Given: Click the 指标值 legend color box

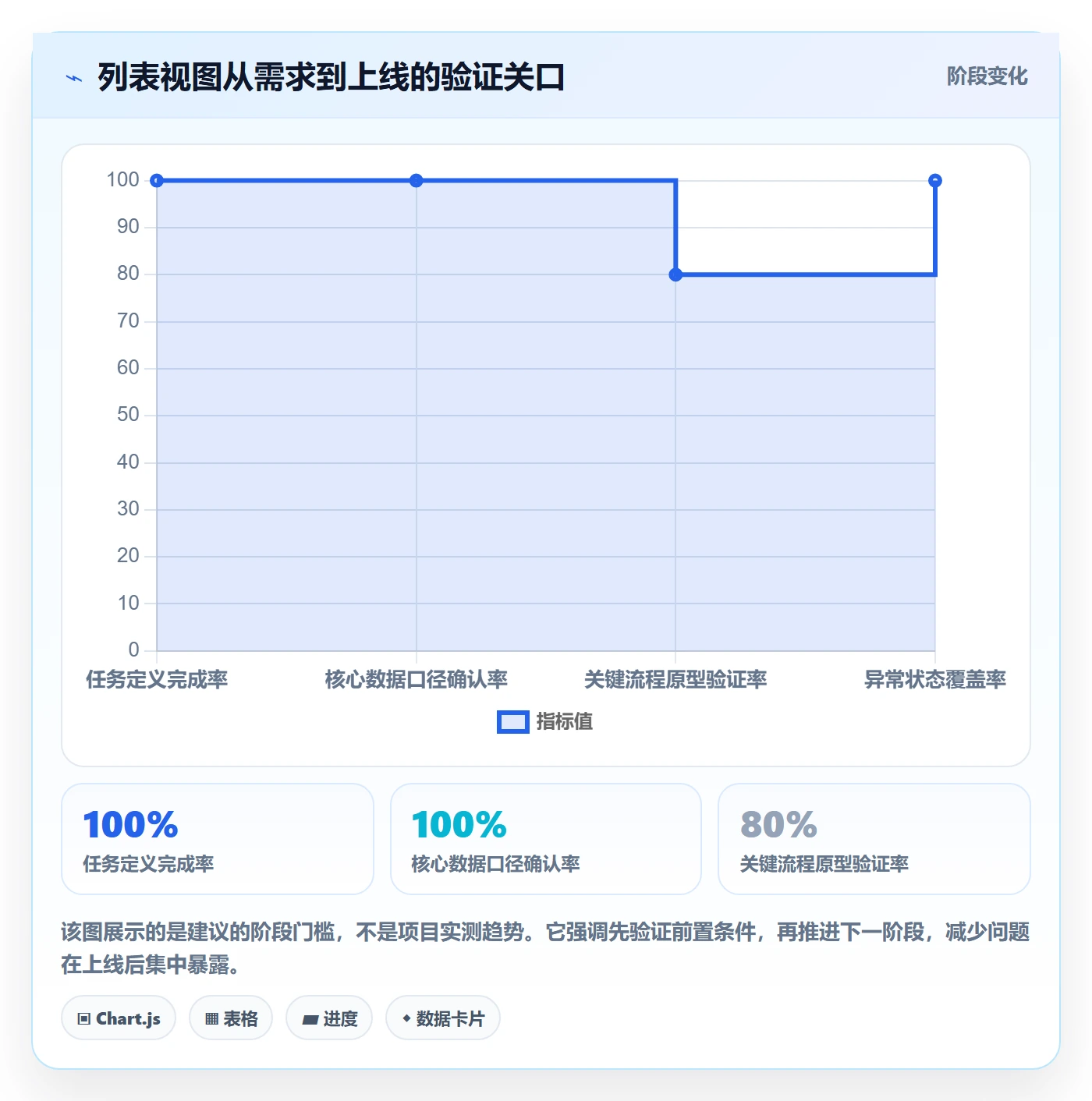Looking at the screenshot, I should pos(513,722).
